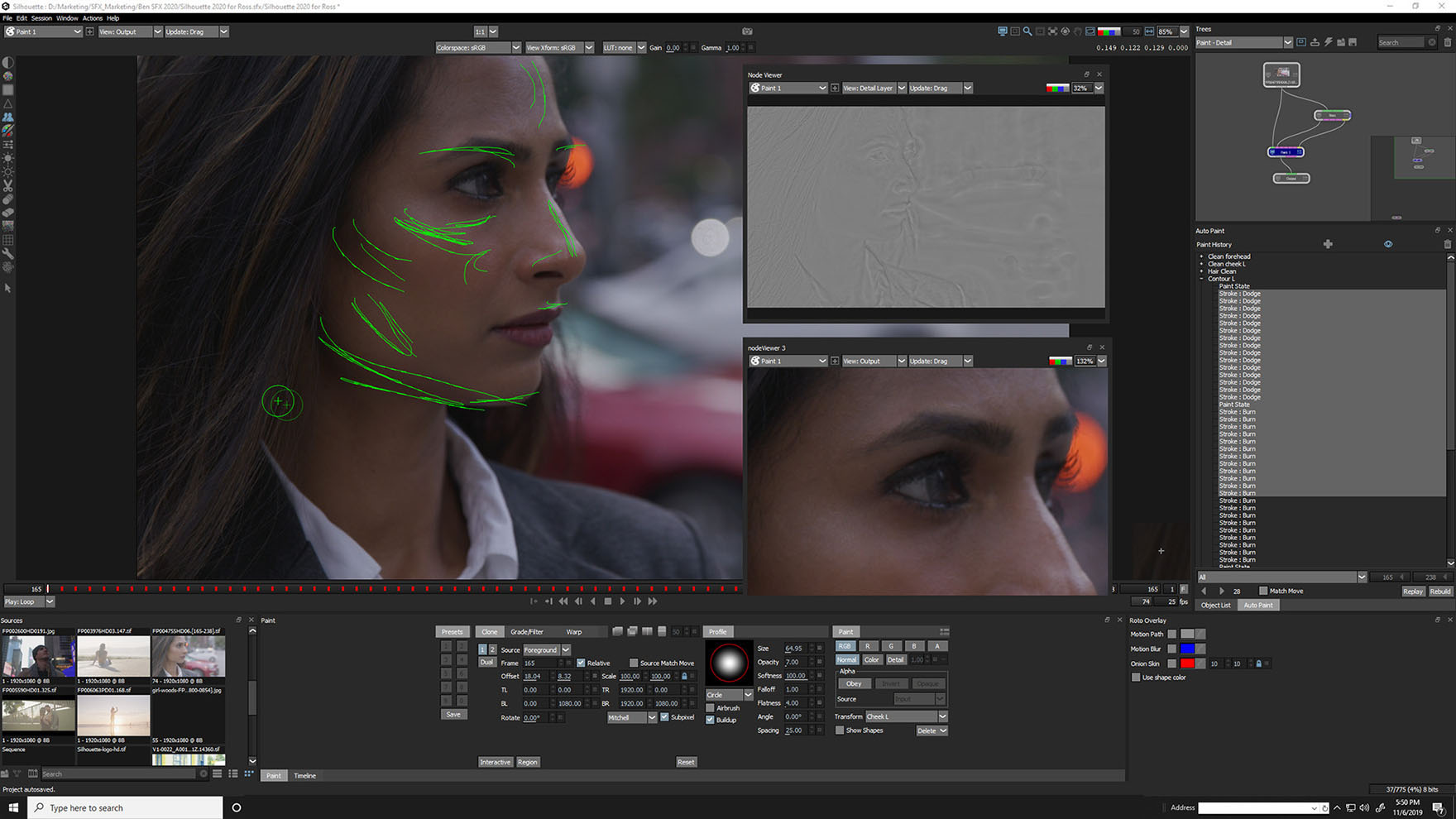Image resolution: width=1456 pixels, height=819 pixels.
Task: Enable the Airbrush checkbox
Action: [x=711, y=708]
